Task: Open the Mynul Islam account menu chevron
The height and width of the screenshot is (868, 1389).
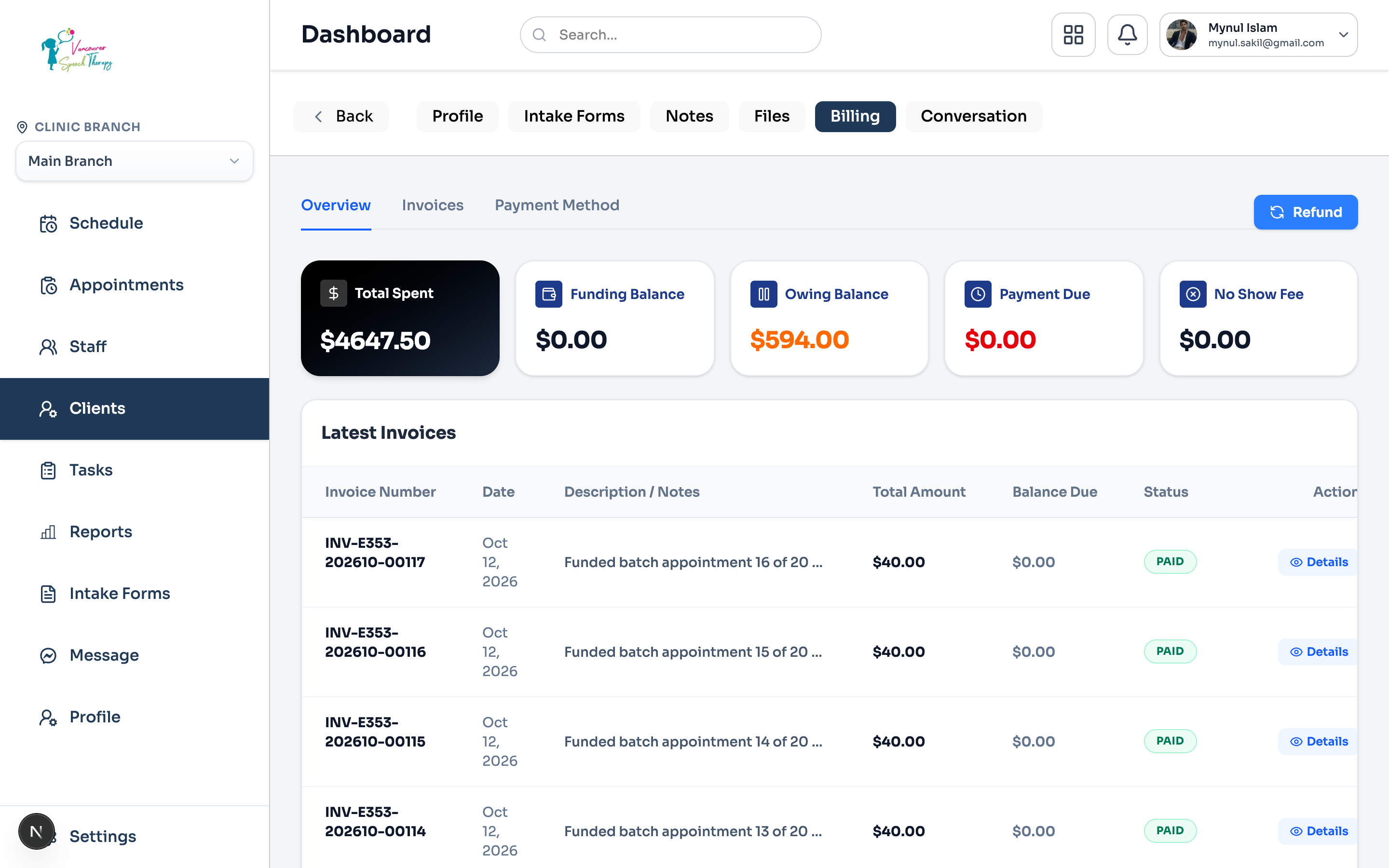Action: (1343, 34)
